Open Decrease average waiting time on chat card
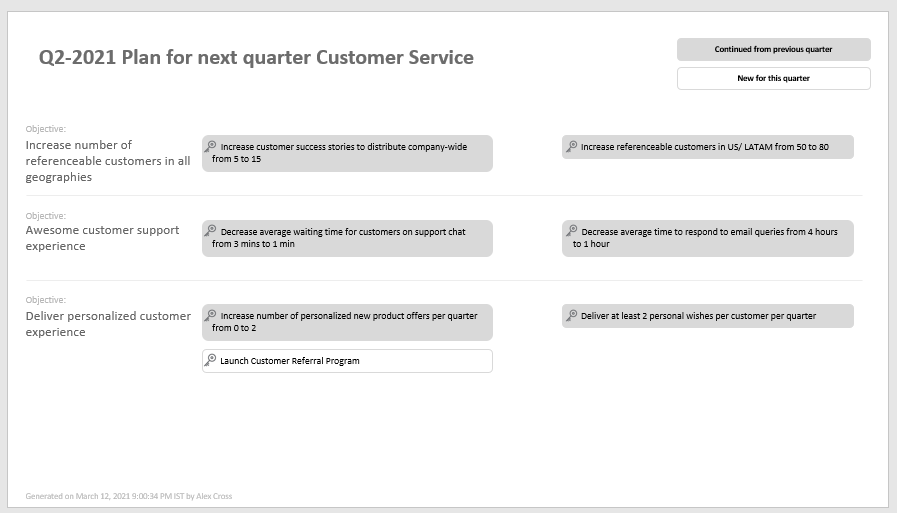Image resolution: width=897 pixels, height=513 pixels. click(x=347, y=238)
